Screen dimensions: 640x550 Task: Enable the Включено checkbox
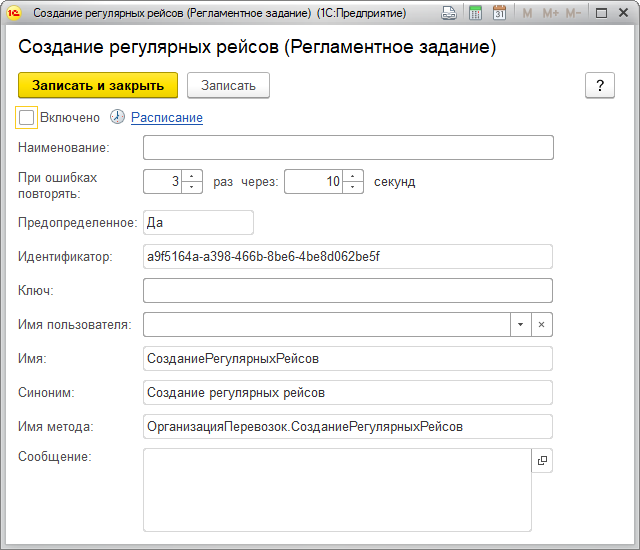[x=27, y=117]
